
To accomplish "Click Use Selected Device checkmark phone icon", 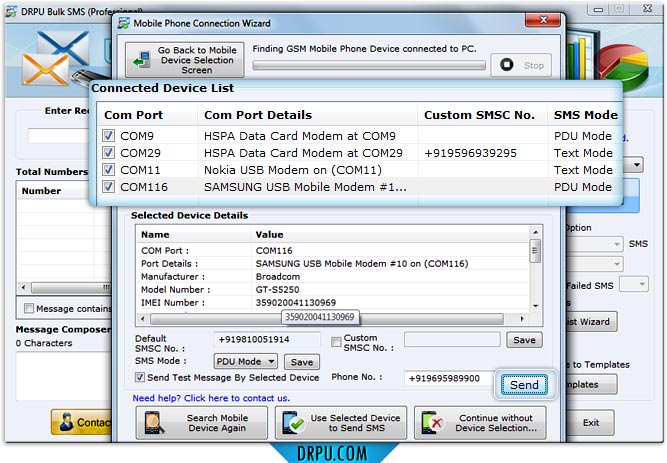I will coord(293,423).
